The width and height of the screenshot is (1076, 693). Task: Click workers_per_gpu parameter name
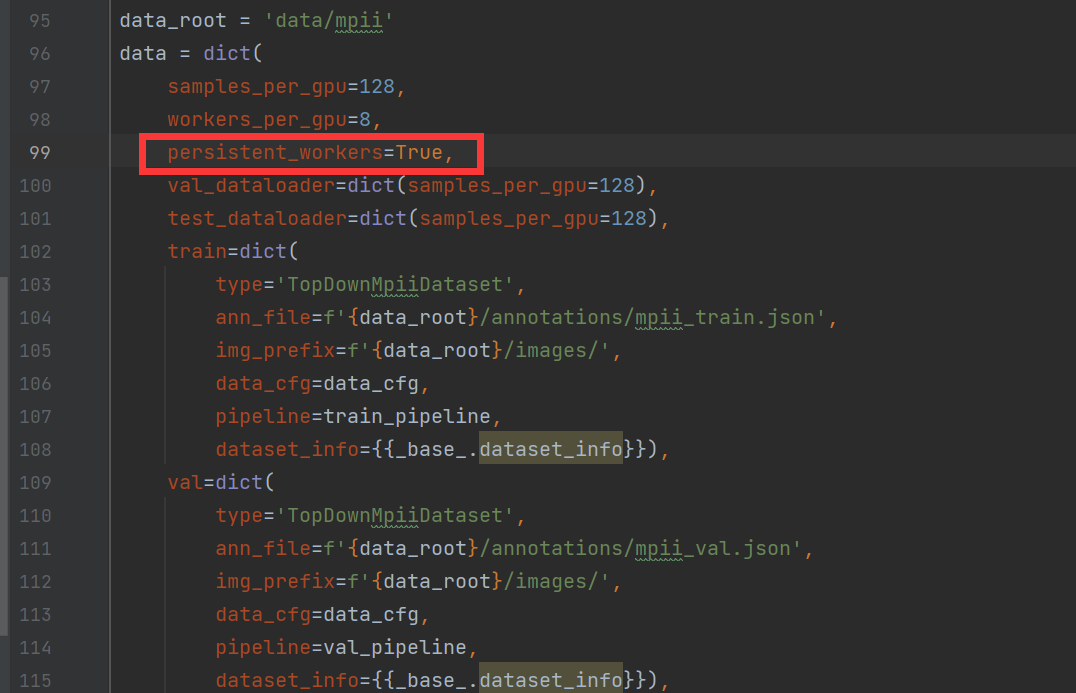pos(257,119)
